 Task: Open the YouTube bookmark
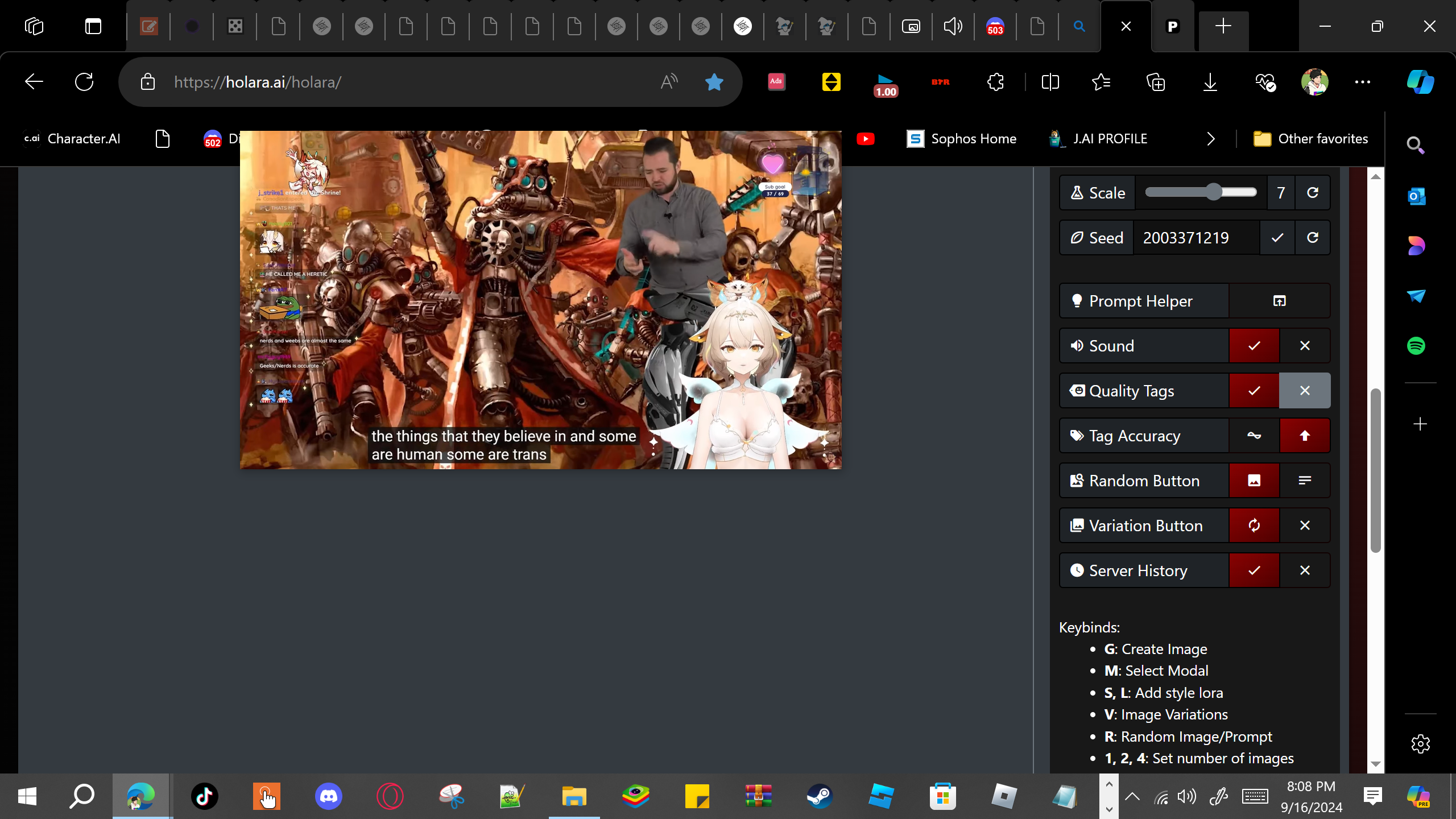tap(866, 139)
